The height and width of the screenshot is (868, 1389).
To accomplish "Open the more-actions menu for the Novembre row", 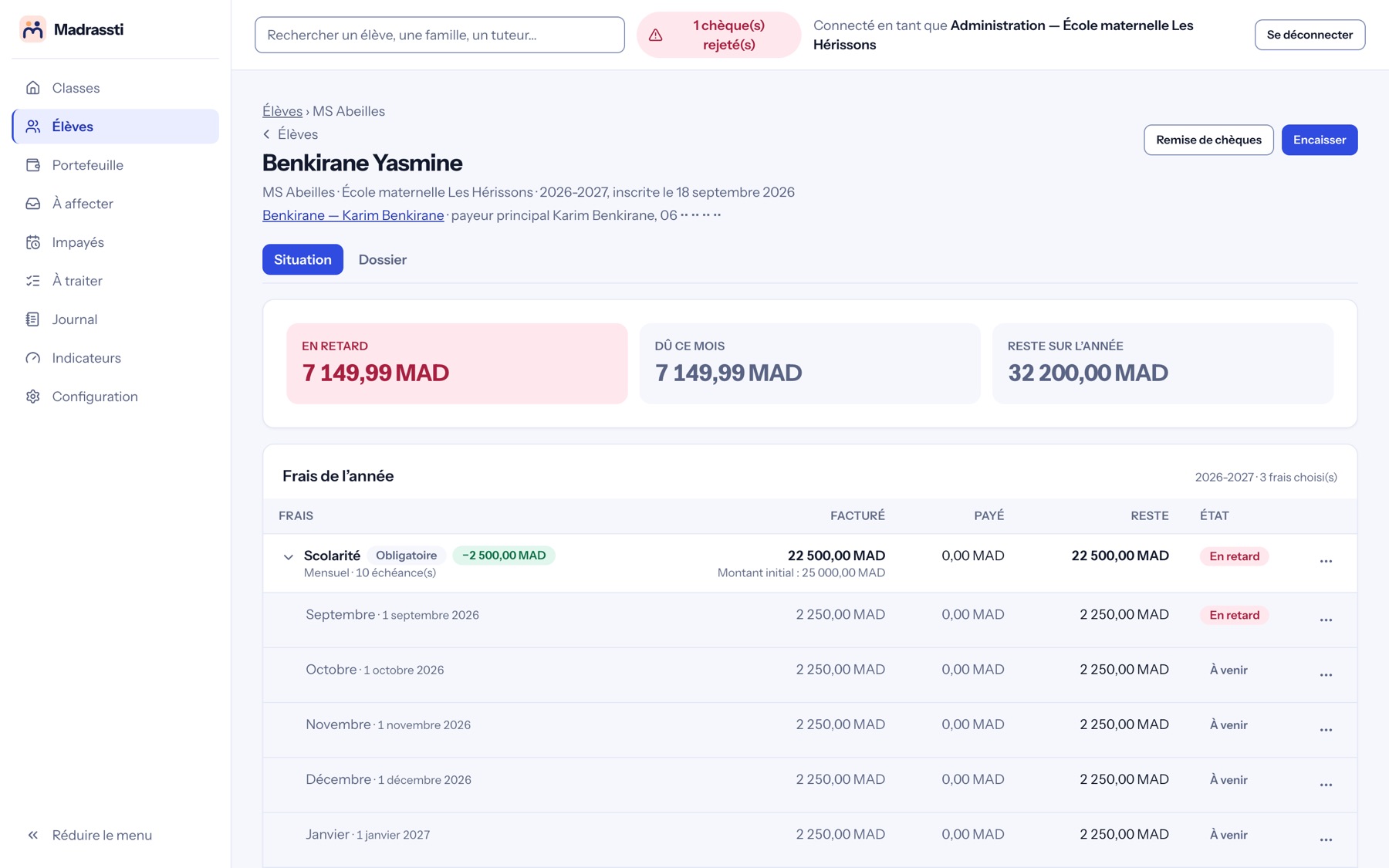I will click(x=1326, y=730).
